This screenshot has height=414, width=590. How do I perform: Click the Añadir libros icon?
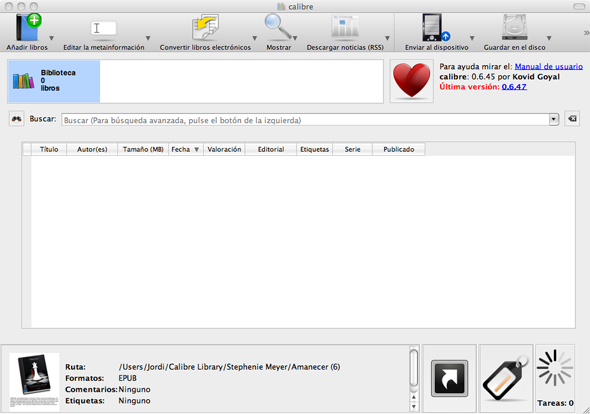coord(28,27)
